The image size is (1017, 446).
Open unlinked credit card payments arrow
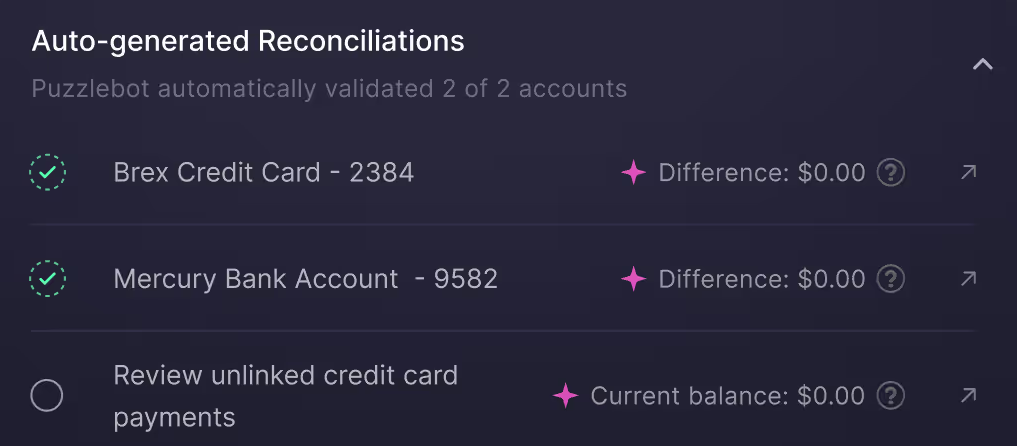(967, 396)
